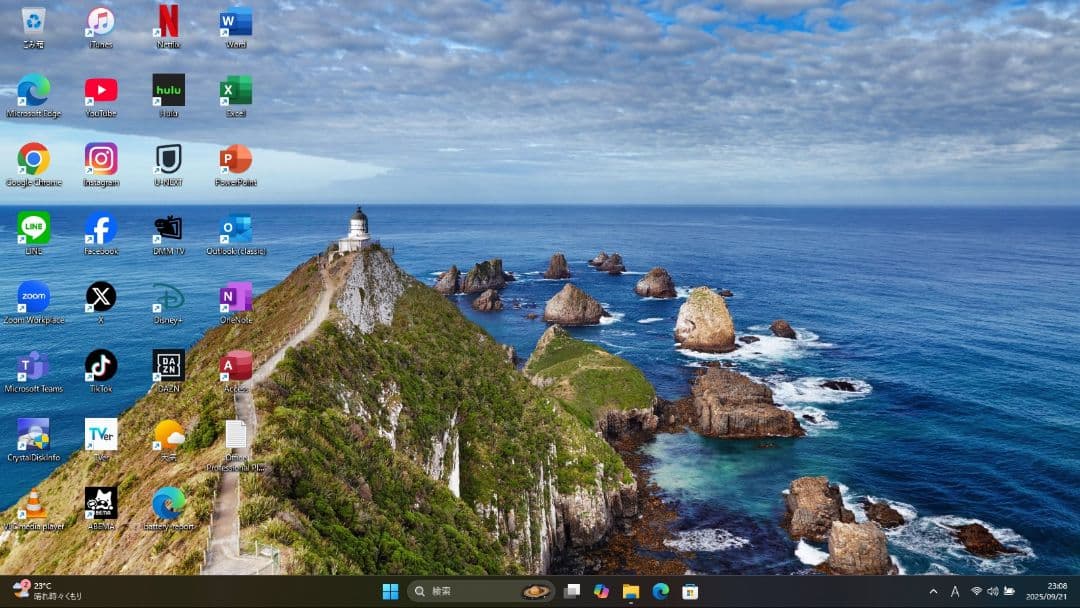Click the CrystalDiskInfo shortcut

[x=33, y=436]
